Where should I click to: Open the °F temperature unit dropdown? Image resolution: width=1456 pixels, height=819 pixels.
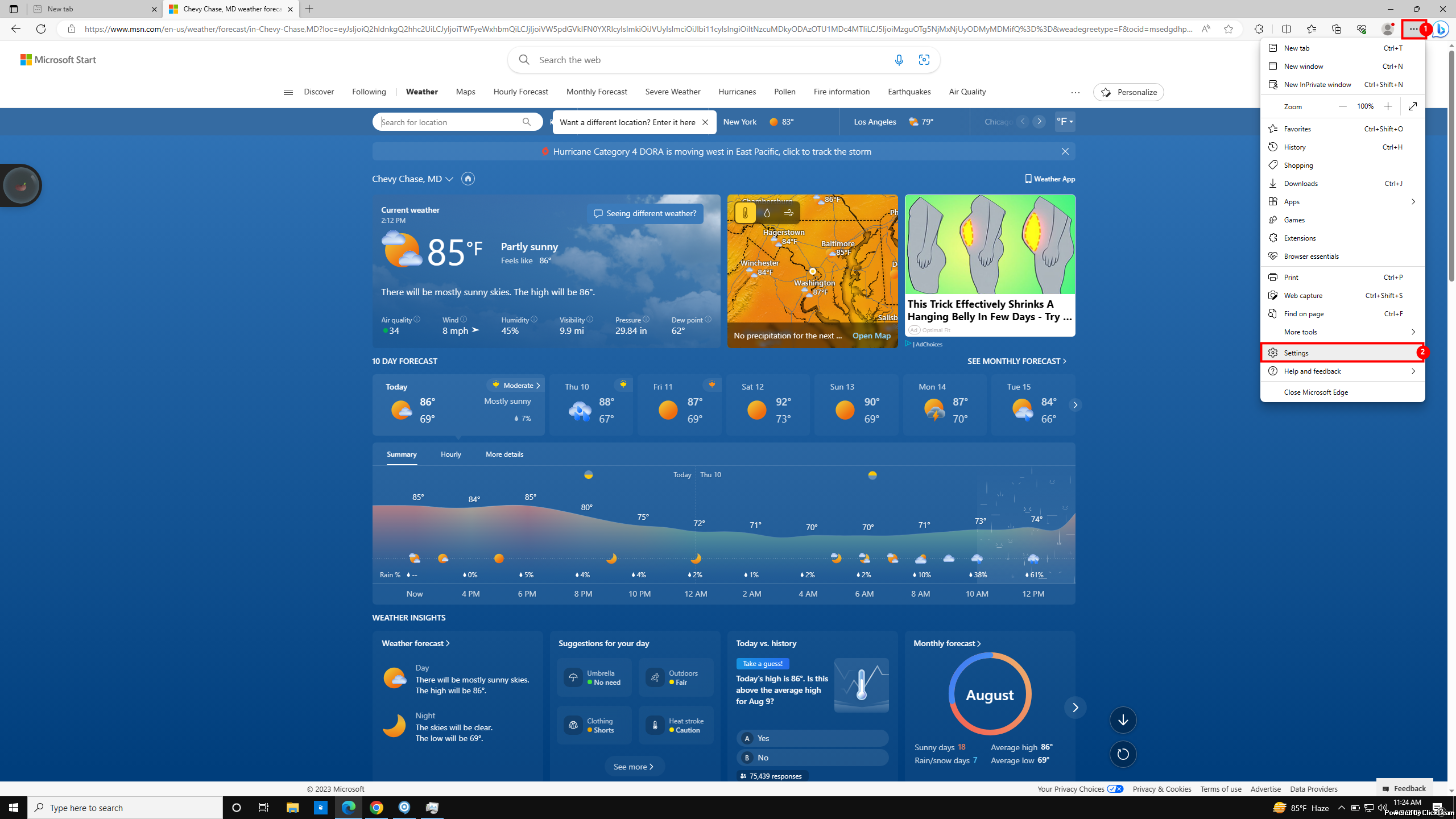[1064, 122]
